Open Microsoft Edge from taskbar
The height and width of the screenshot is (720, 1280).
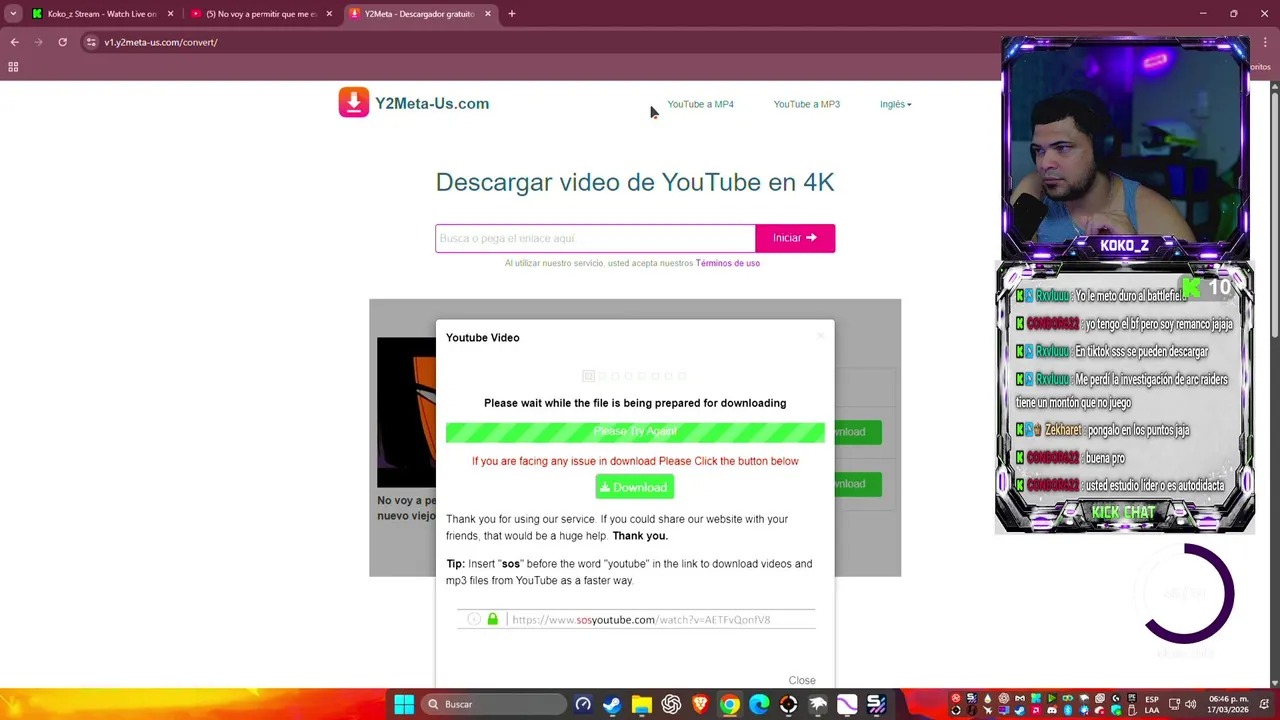[759, 704]
